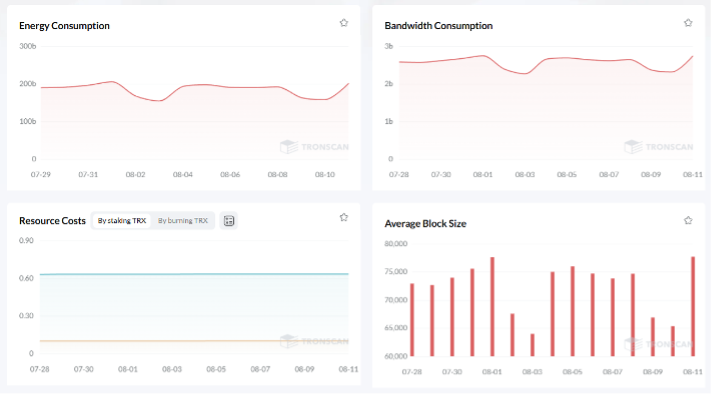
Task: Click the Resource Costs favorite star
Action: pos(344,217)
